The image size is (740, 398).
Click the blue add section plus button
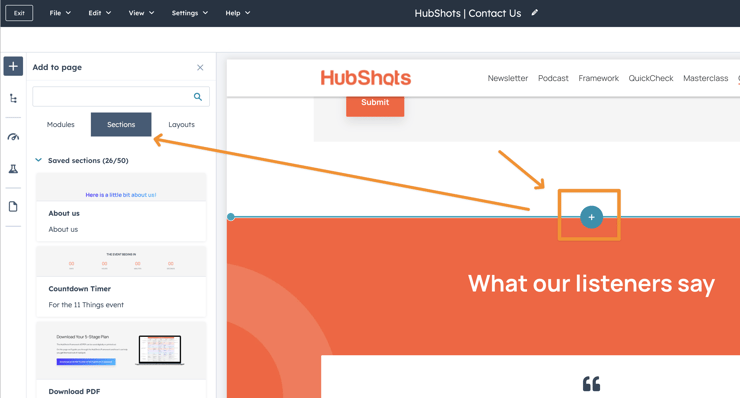[x=591, y=217]
